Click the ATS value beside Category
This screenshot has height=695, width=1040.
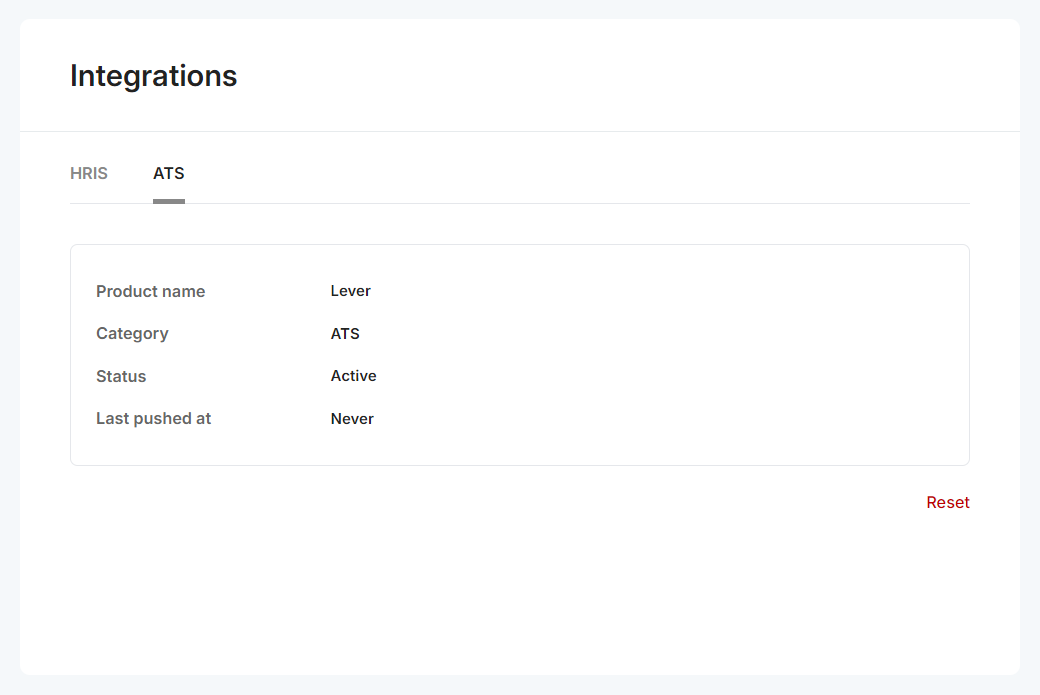pyautogui.click(x=345, y=333)
